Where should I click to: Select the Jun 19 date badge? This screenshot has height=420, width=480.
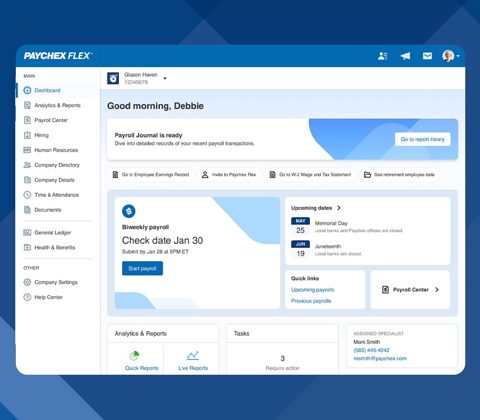tap(300, 249)
